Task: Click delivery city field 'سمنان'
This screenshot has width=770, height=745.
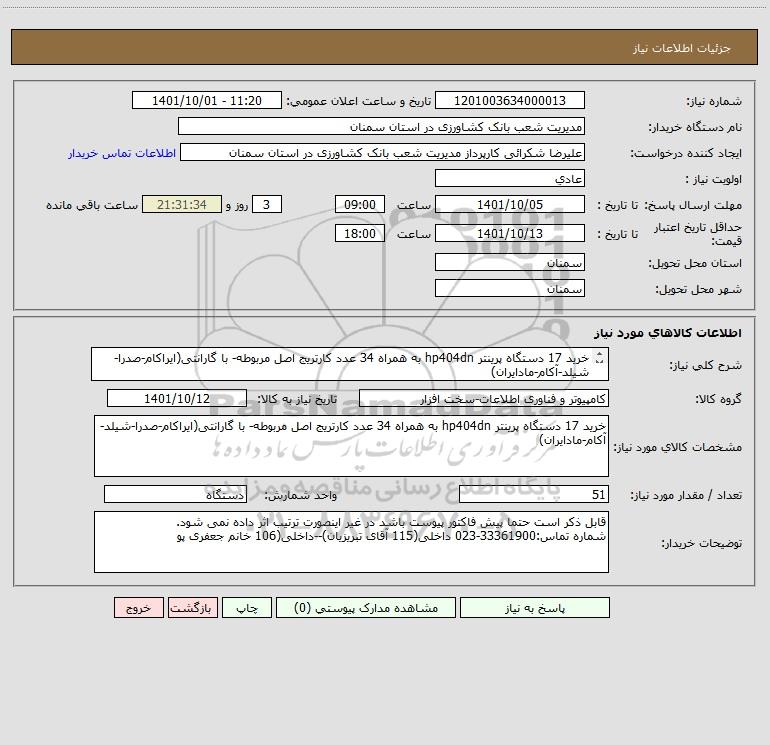Action: coord(510,288)
